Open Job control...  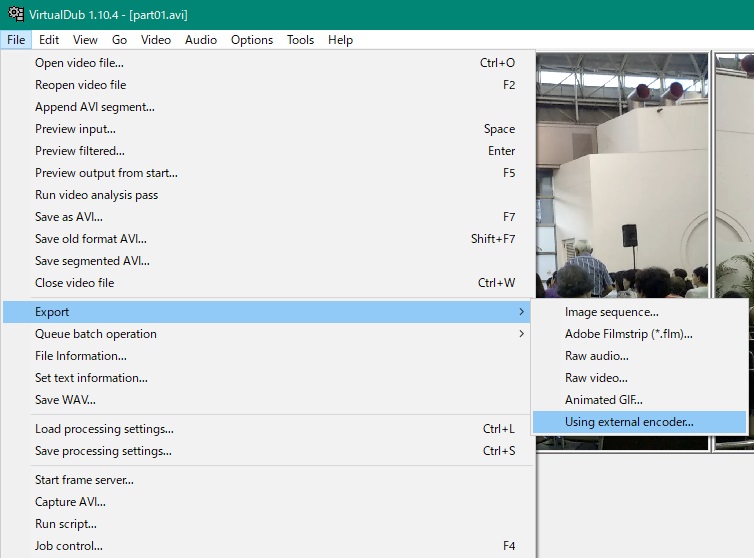coord(268,546)
